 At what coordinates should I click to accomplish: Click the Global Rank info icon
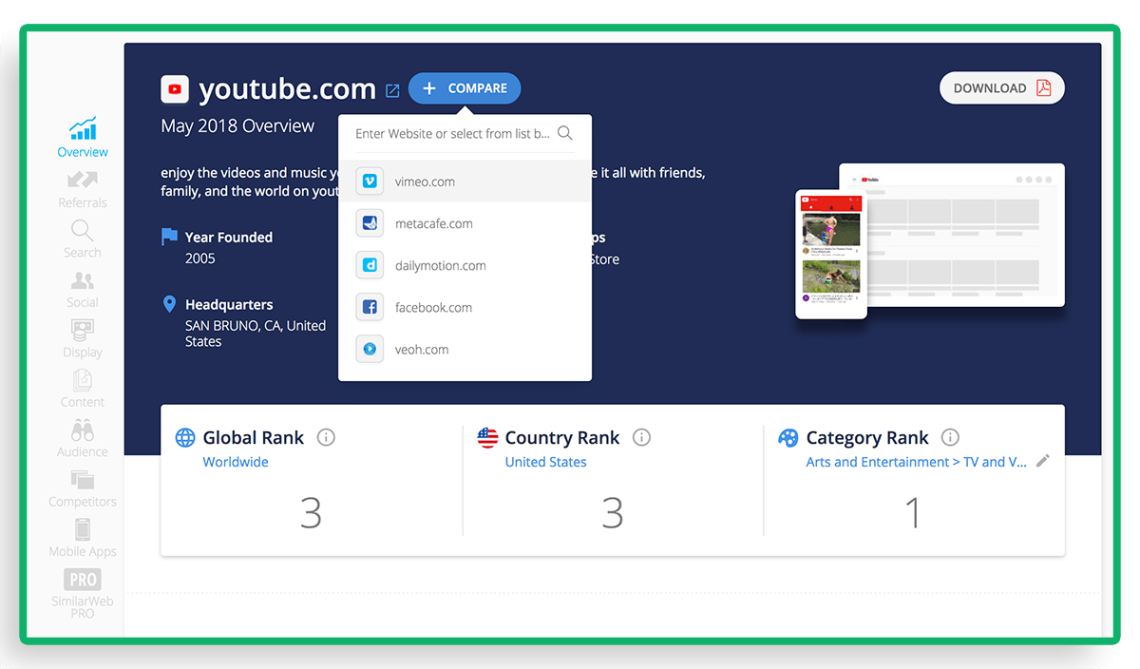pos(326,437)
